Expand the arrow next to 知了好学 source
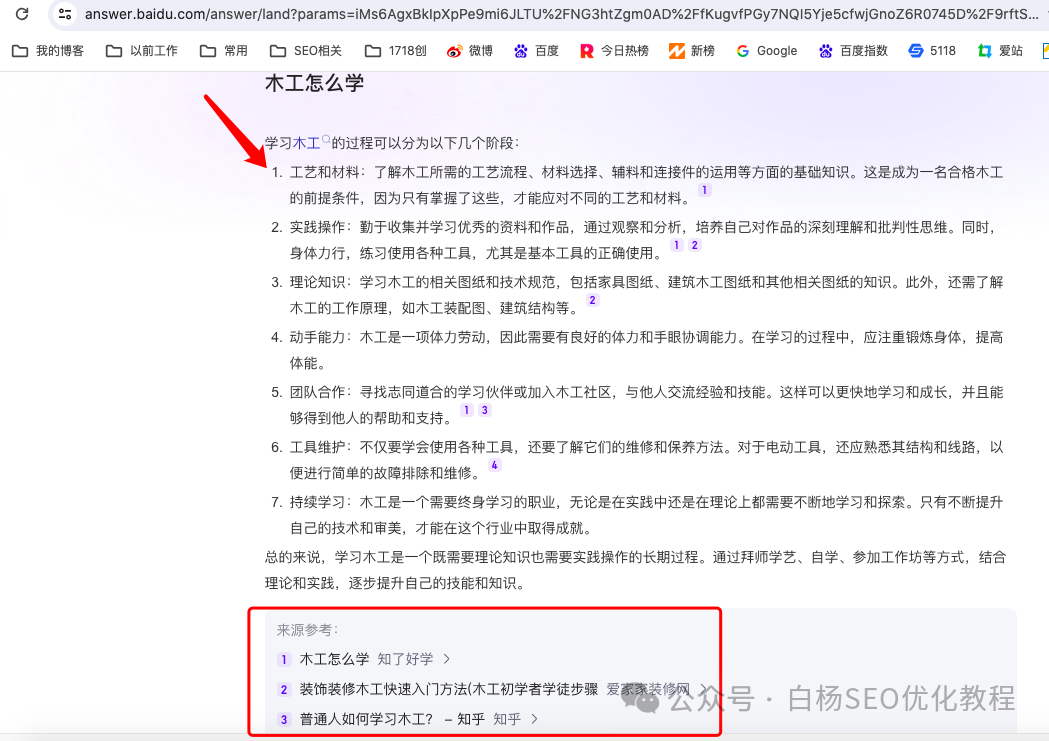 click(x=448, y=659)
